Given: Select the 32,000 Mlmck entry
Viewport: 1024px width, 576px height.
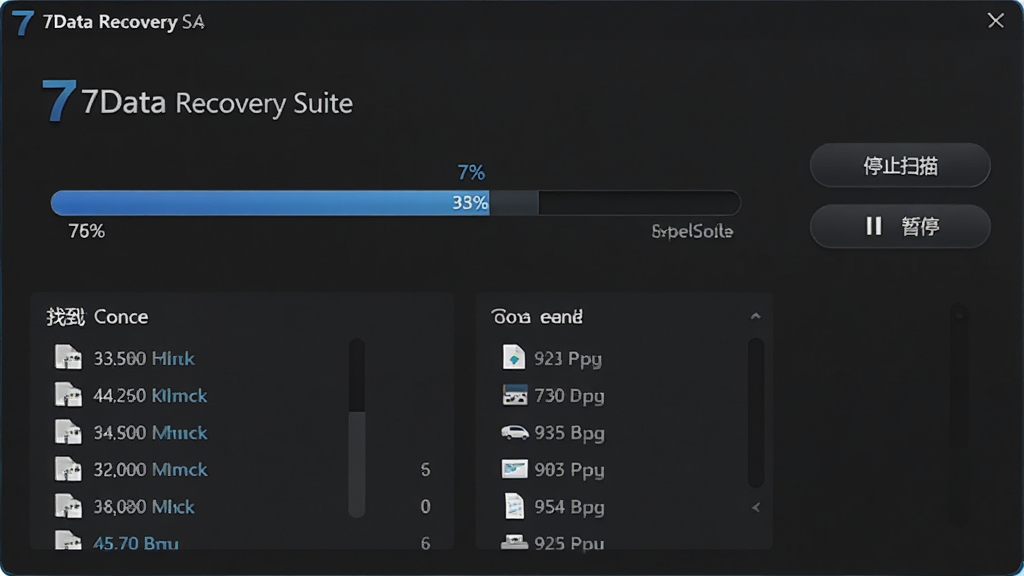Looking at the screenshot, I should click(150, 470).
